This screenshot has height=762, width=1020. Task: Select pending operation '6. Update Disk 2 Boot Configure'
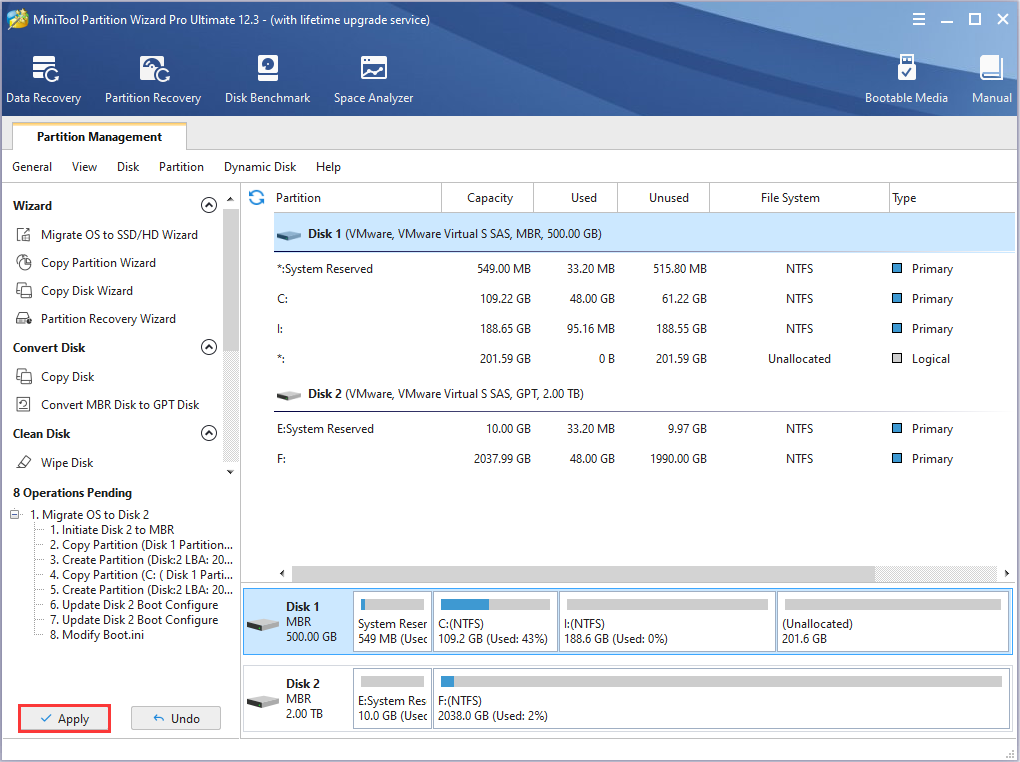click(x=134, y=605)
